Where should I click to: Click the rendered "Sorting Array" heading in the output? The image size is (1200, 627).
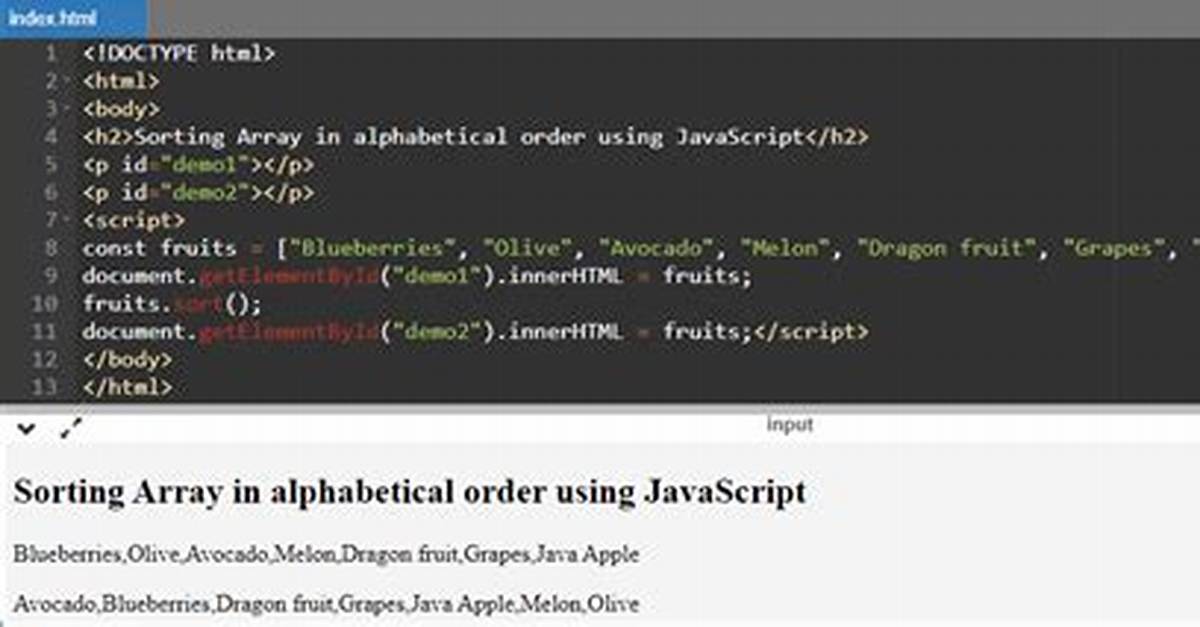(410, 492)
